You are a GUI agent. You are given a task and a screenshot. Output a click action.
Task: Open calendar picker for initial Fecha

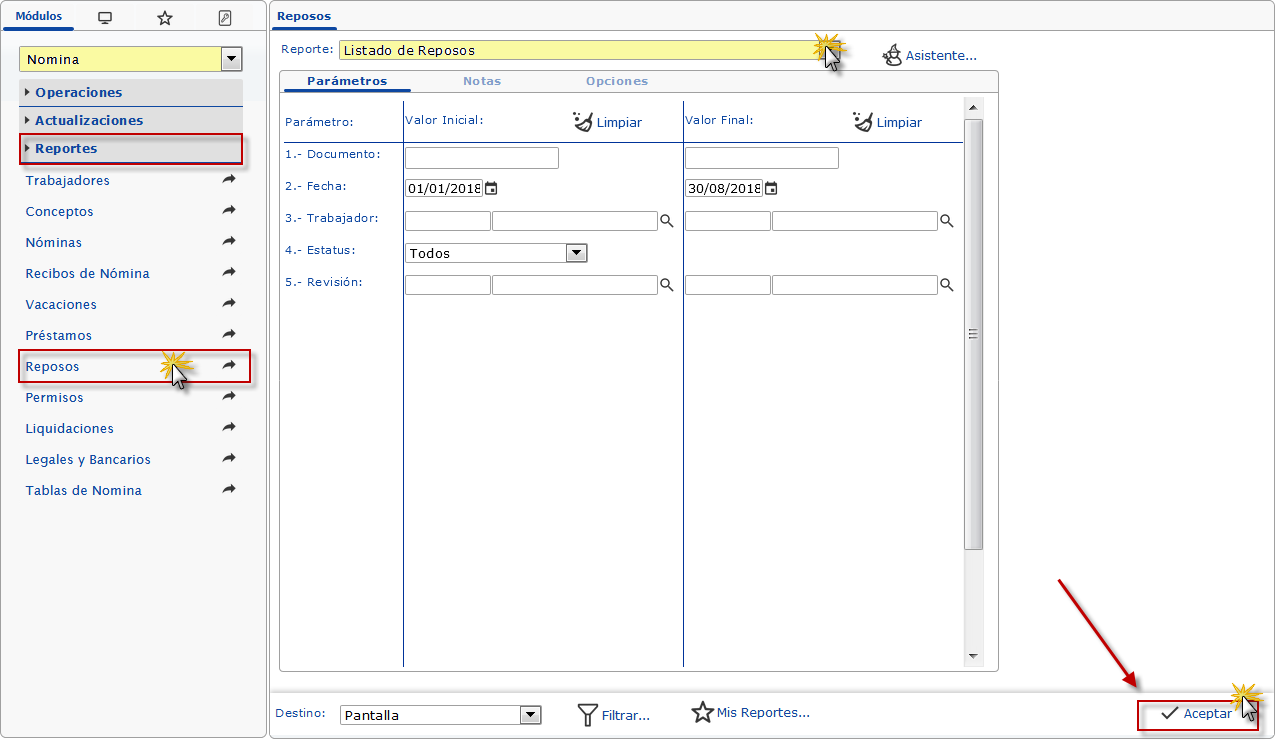[x=491, y=188]
